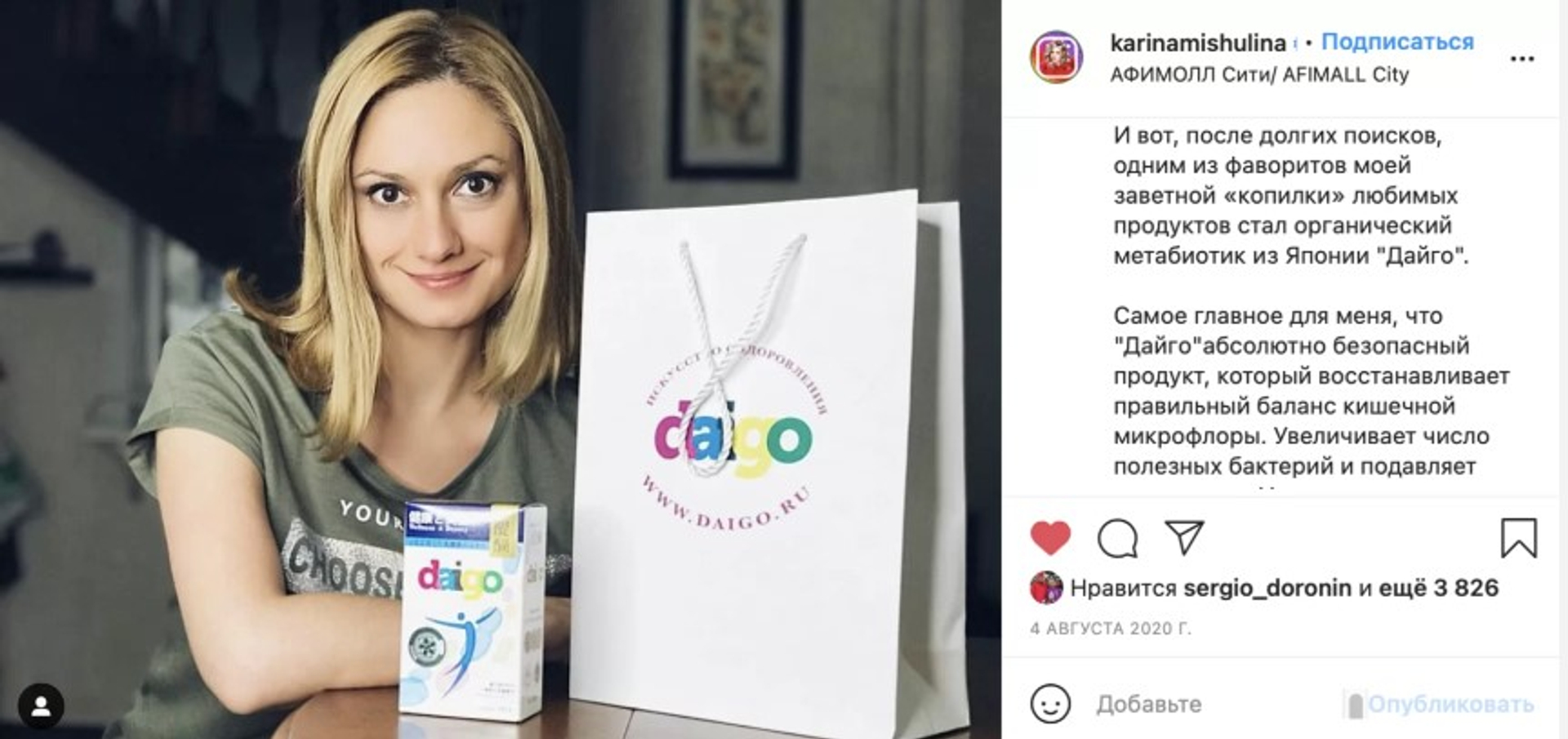Submit comment with Опубликовать button

1450,704
